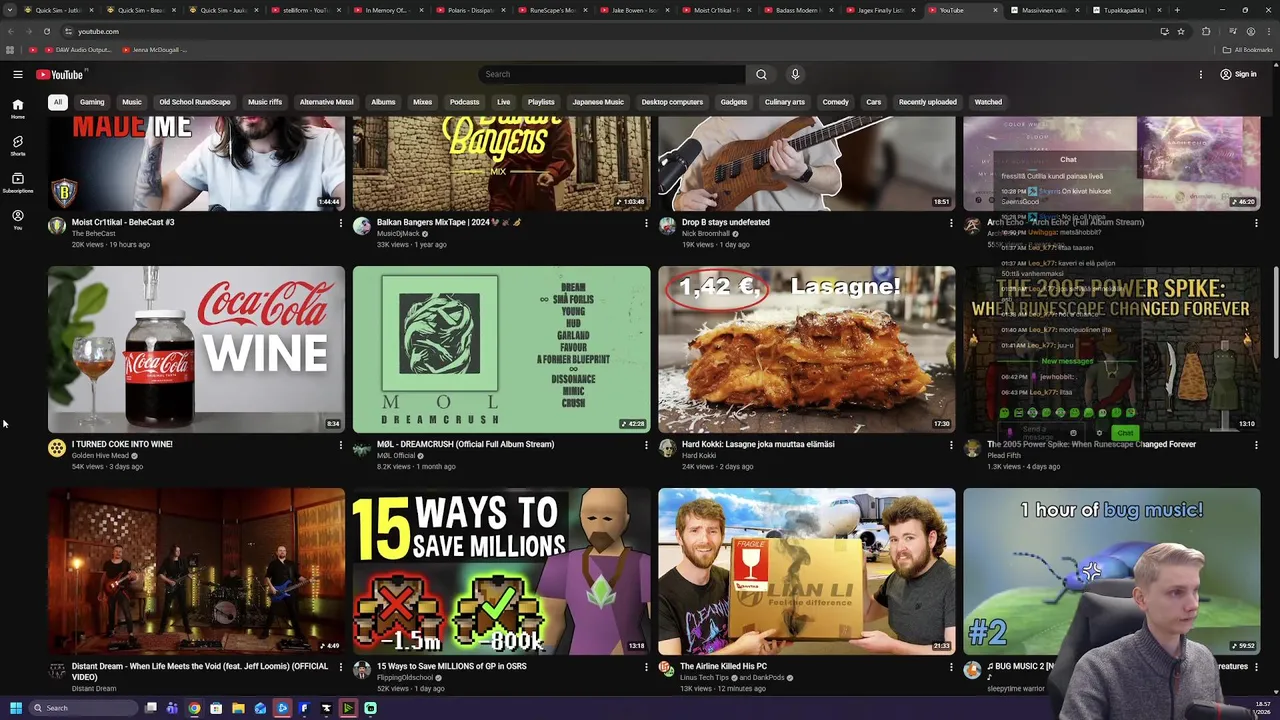
Task: Select the All filter chip
Action: click(x=58, y=102)
